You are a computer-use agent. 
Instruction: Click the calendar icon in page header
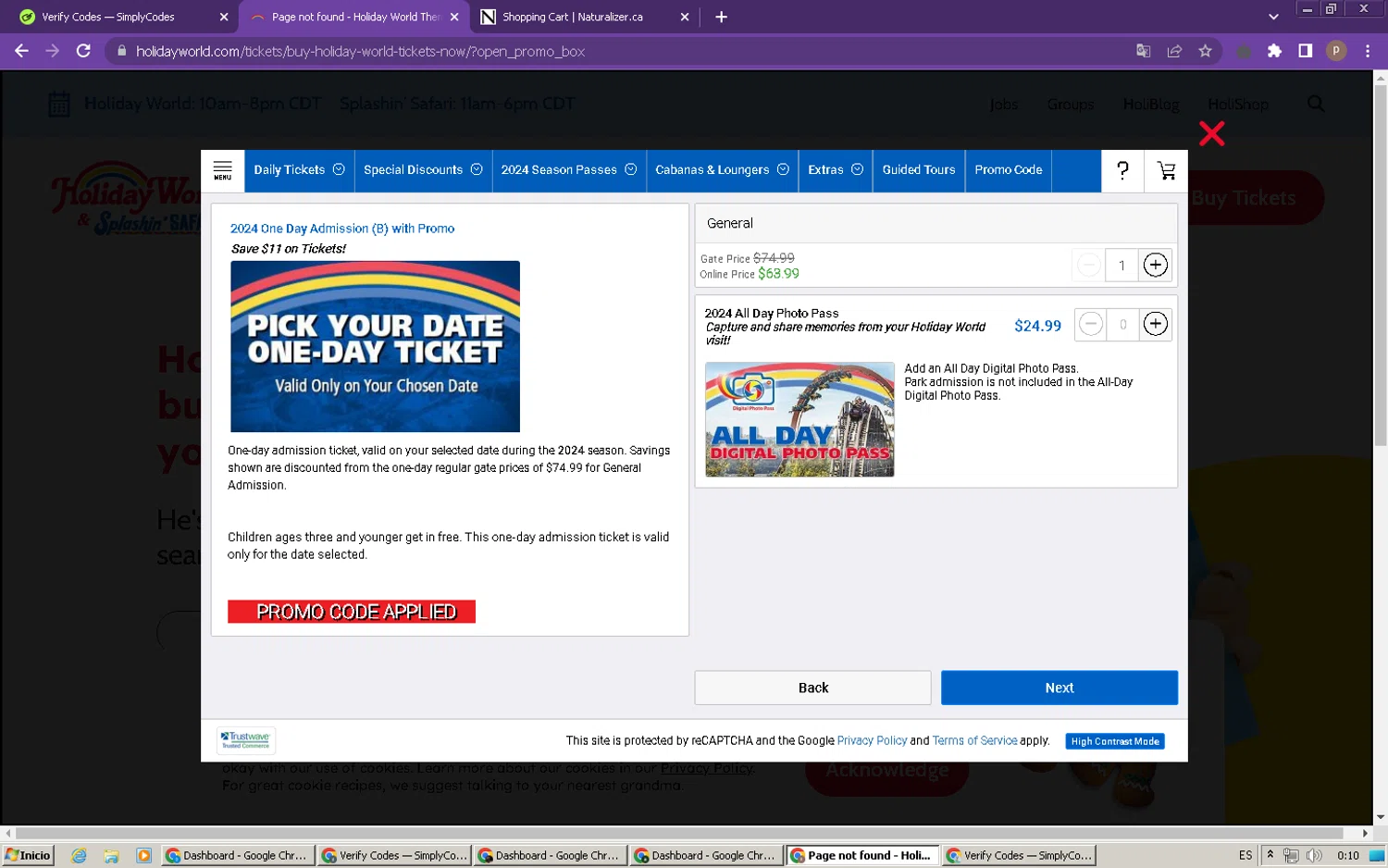tap(59, 104)
